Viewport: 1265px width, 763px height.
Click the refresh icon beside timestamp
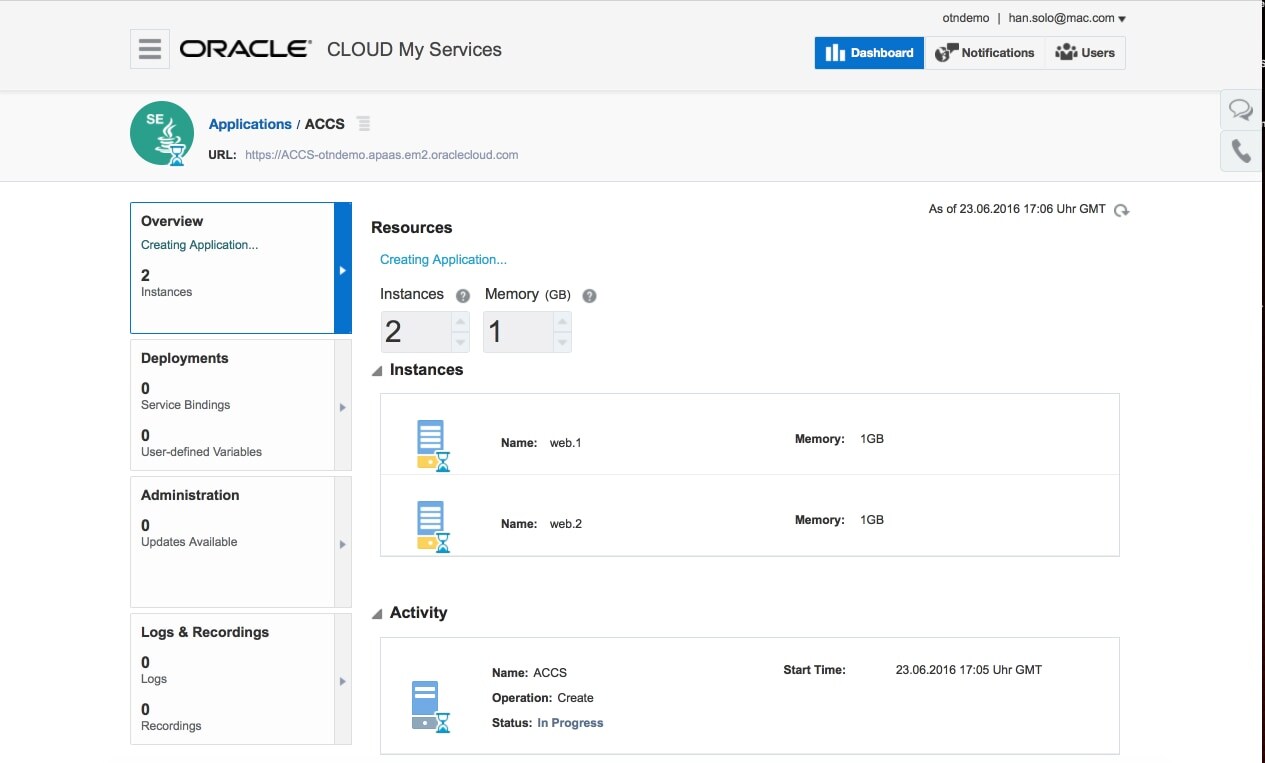(x=1122, y=210)
